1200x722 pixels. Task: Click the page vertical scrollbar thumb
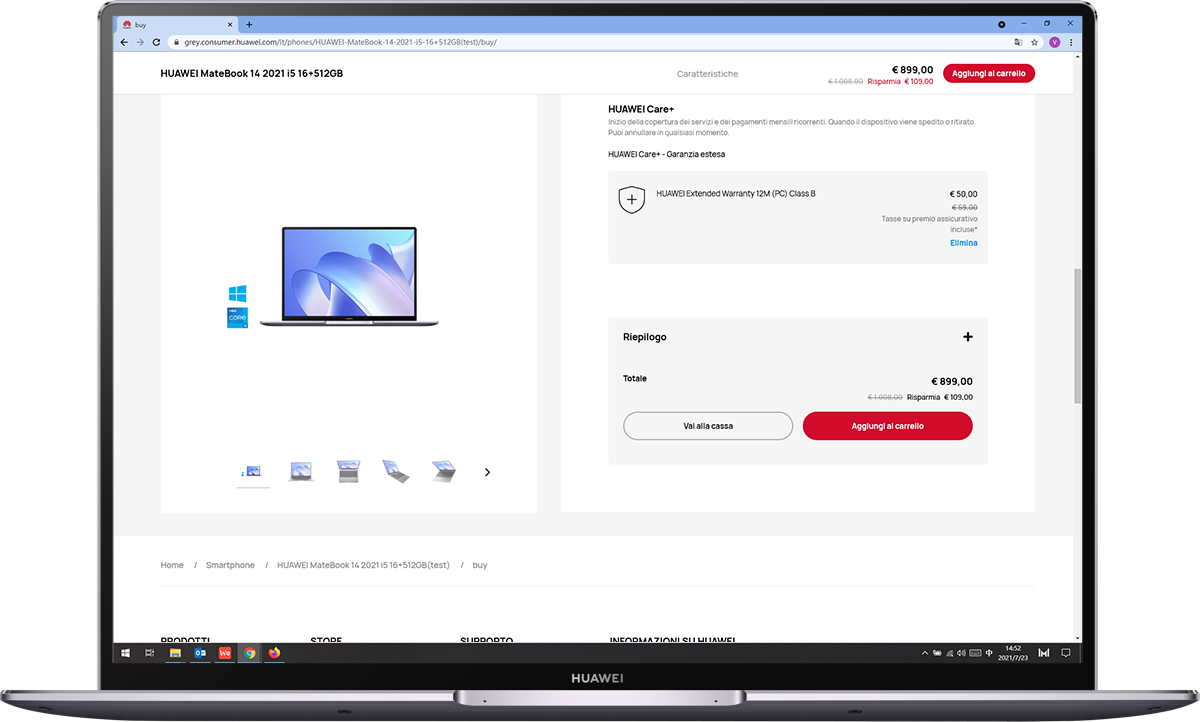pyautogui.click(x=1077, y=335)
